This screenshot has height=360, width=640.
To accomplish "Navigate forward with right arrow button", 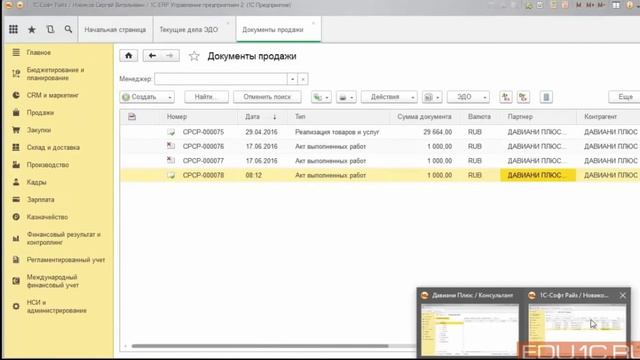I will coord(170,56).
